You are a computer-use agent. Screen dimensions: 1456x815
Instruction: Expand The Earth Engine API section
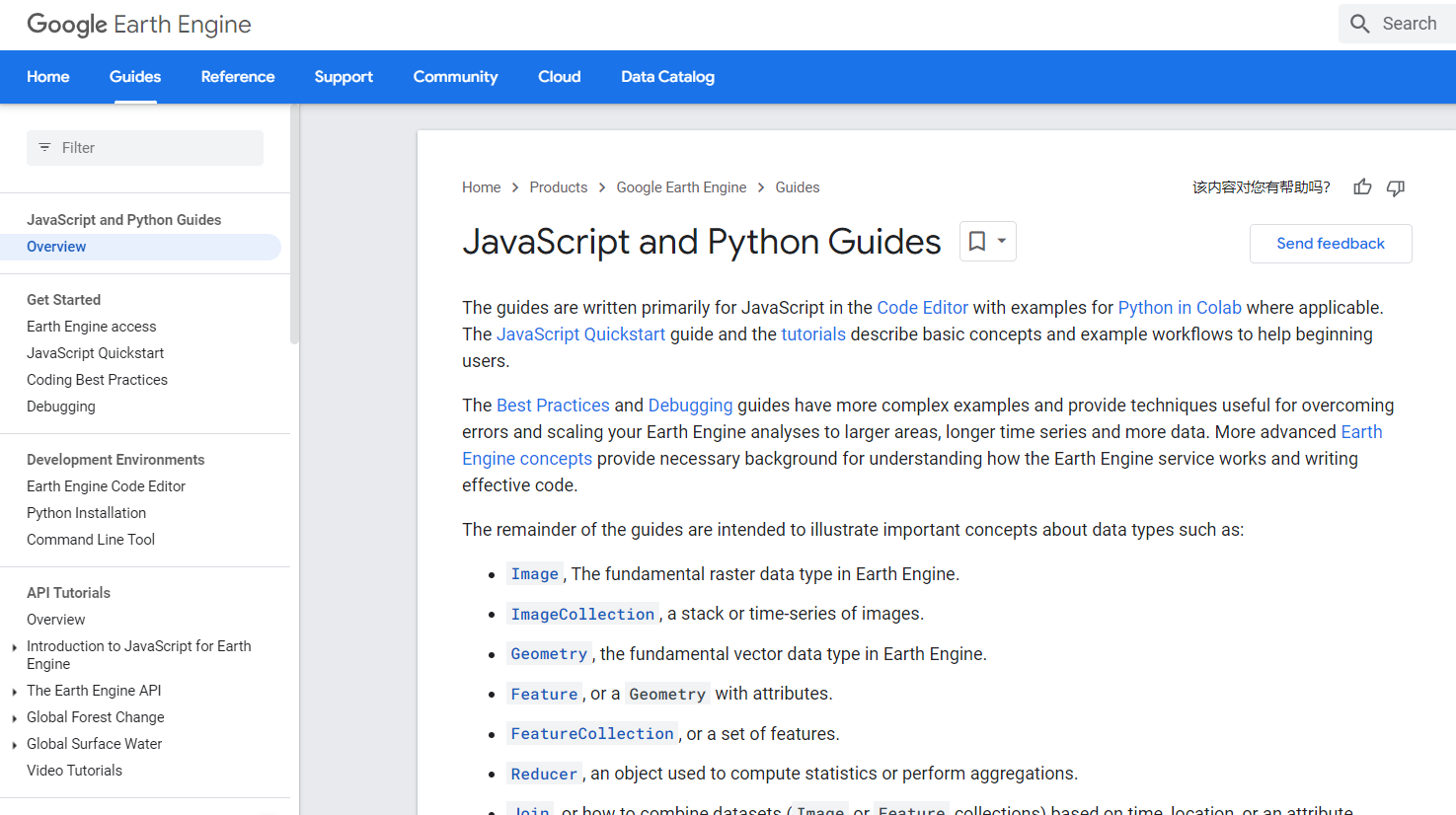(x=14, y=693)
